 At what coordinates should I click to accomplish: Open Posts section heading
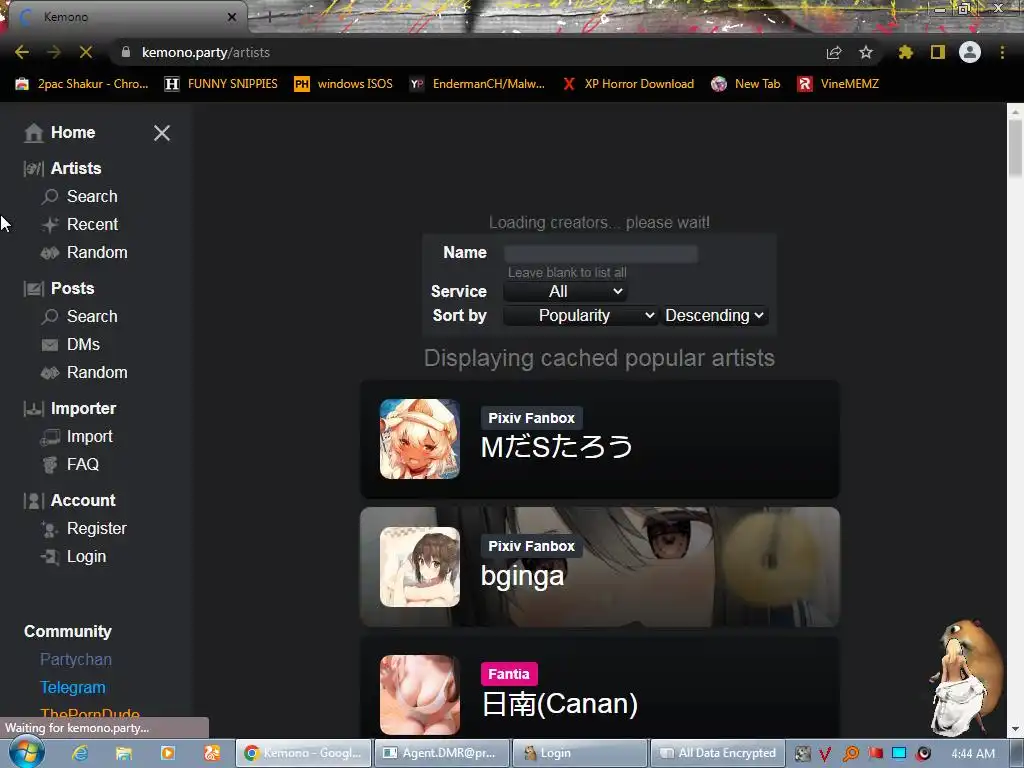pyautogui.click(x=72, y=289)
